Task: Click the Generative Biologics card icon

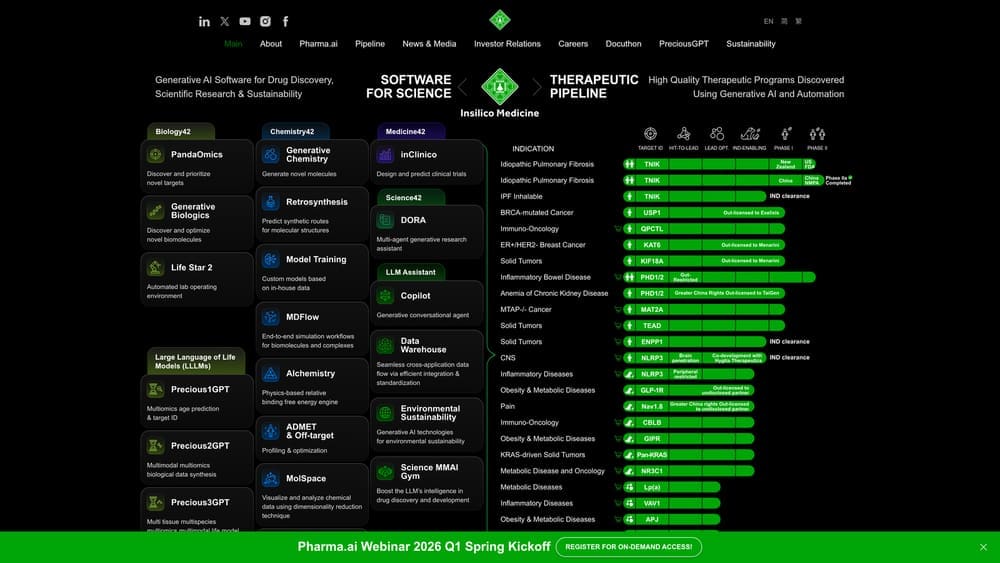Action: tap(156, 211)
